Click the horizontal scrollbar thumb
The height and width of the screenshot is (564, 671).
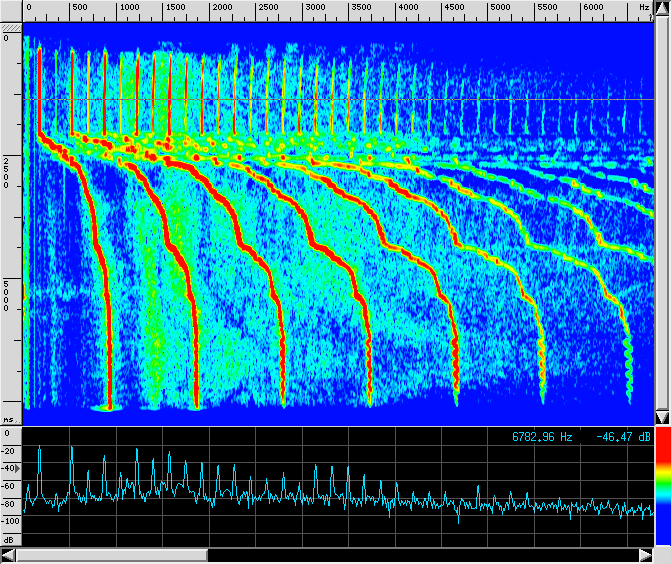(112, 555)
